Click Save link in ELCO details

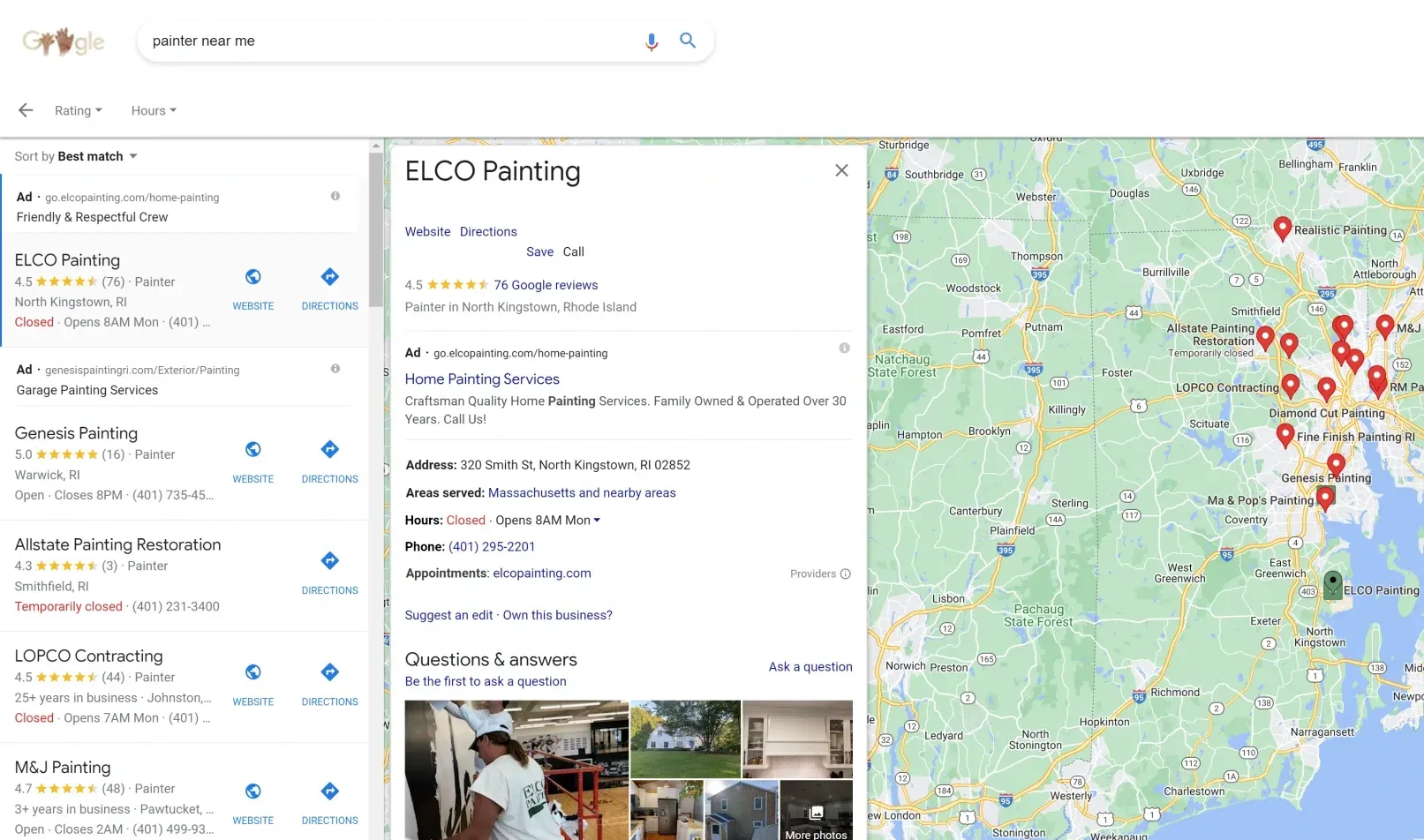tap(540, 252)
